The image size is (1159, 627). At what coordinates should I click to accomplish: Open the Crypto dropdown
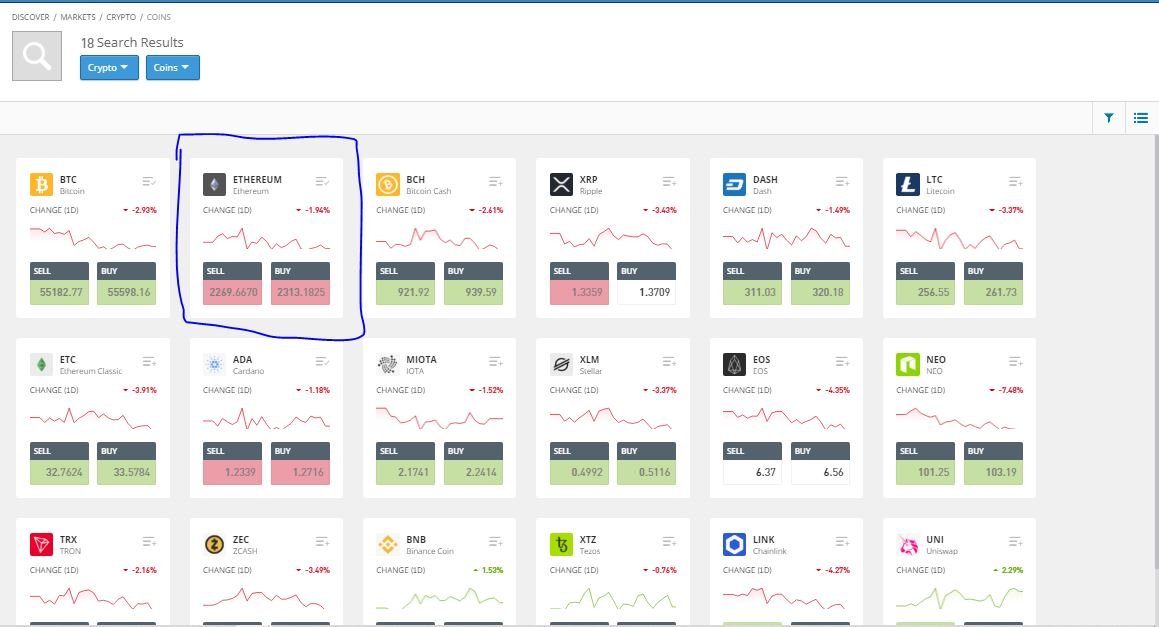click(x=109, y=67)
